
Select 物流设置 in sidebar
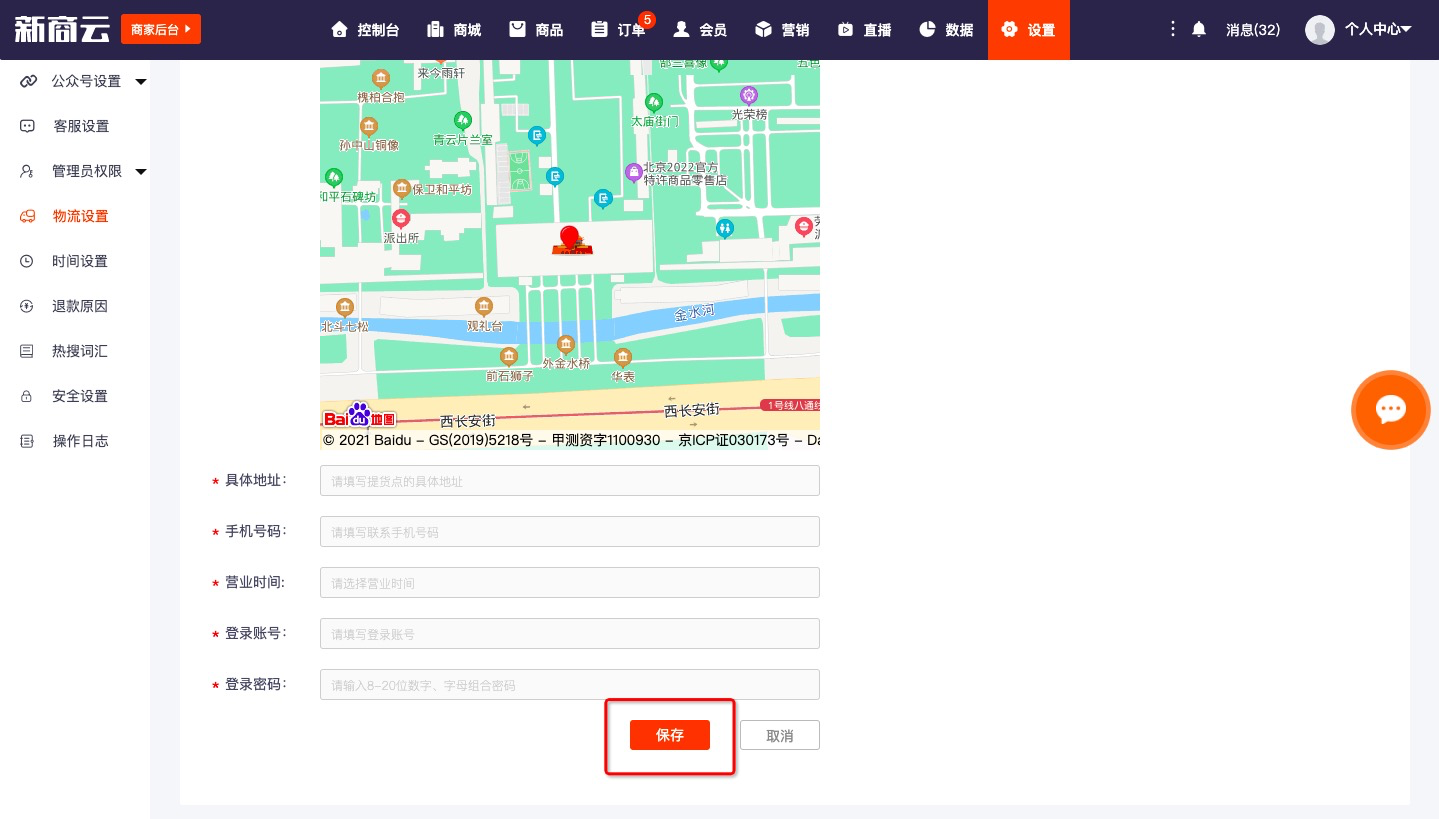[81, 216]
